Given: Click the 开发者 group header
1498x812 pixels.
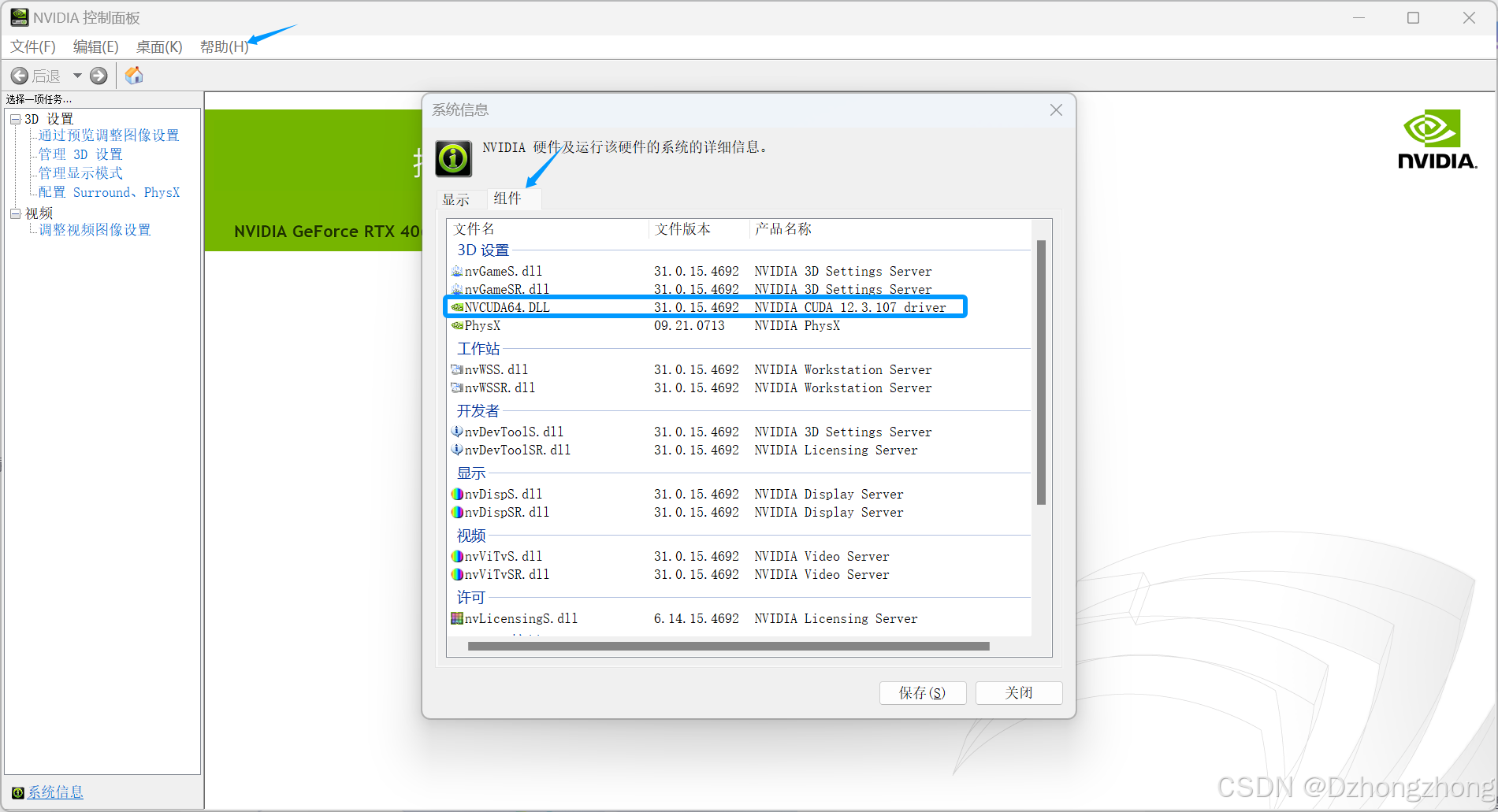Looking at the screenshot, I should coord(478,410).
